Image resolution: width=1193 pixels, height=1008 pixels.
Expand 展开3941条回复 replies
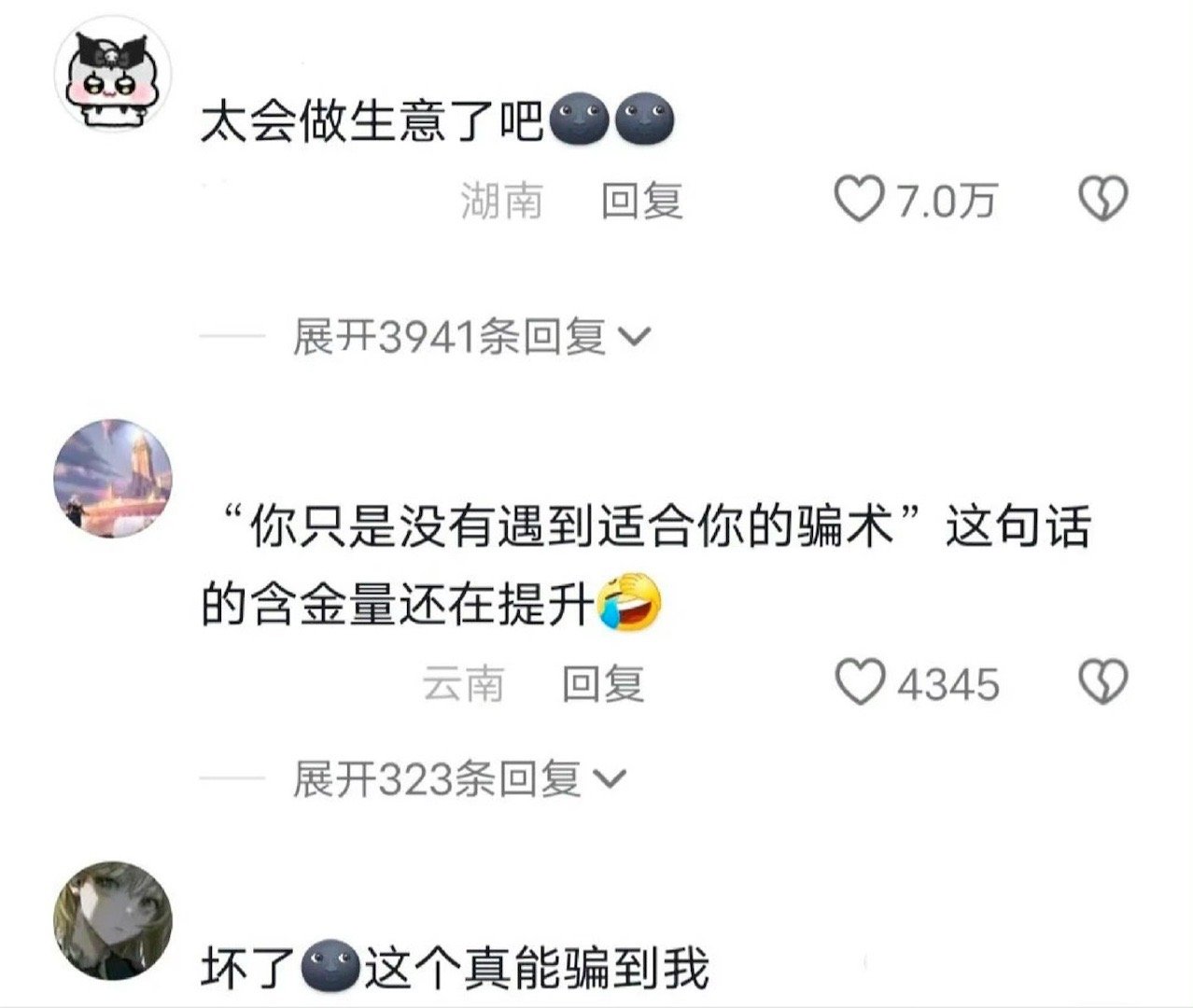[470, 337]
